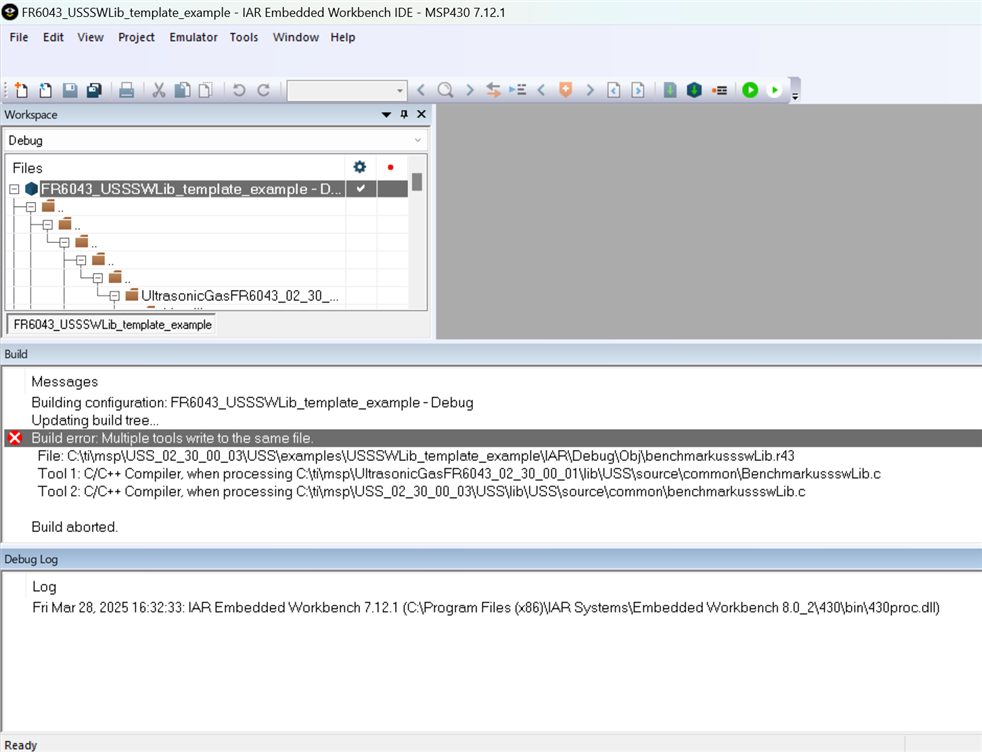Click Next Bookmark arrow right of bookmark icon
982x752 pixels.
(590, 90)
